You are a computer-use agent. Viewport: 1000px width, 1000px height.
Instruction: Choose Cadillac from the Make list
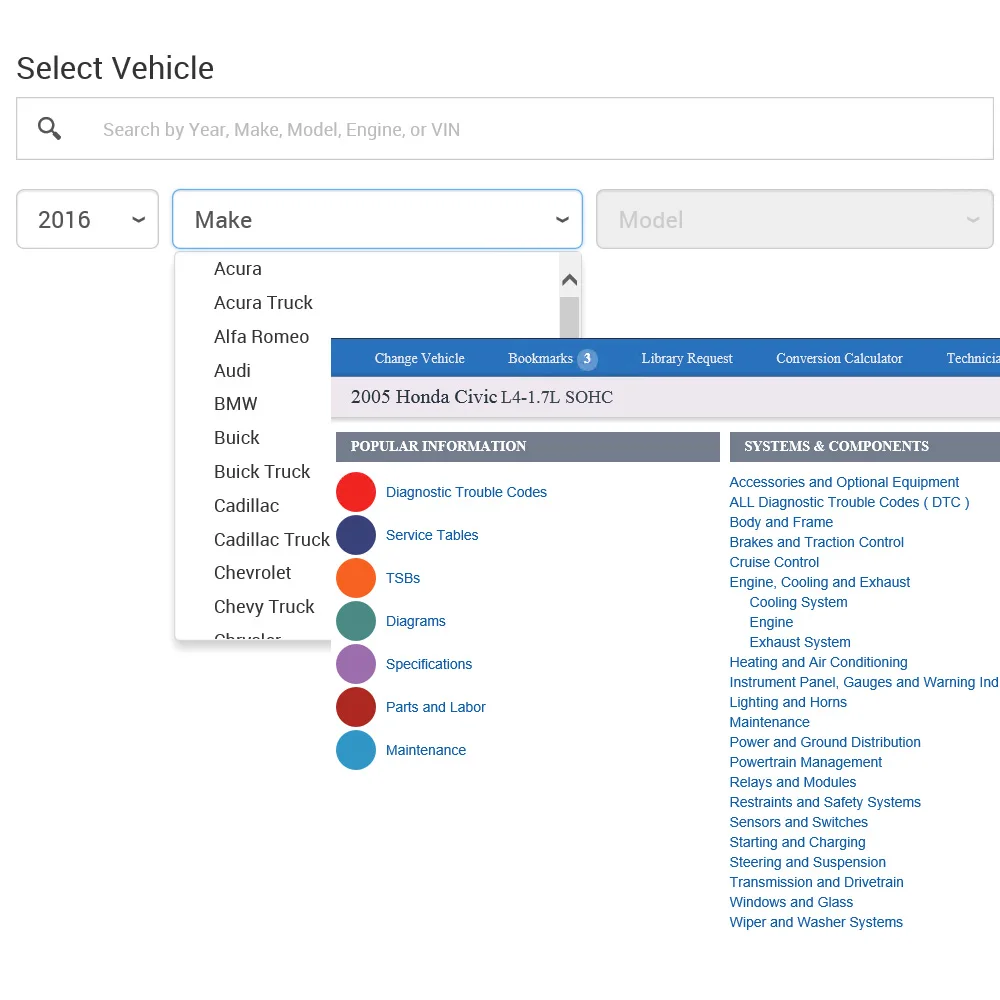[246, 506]
